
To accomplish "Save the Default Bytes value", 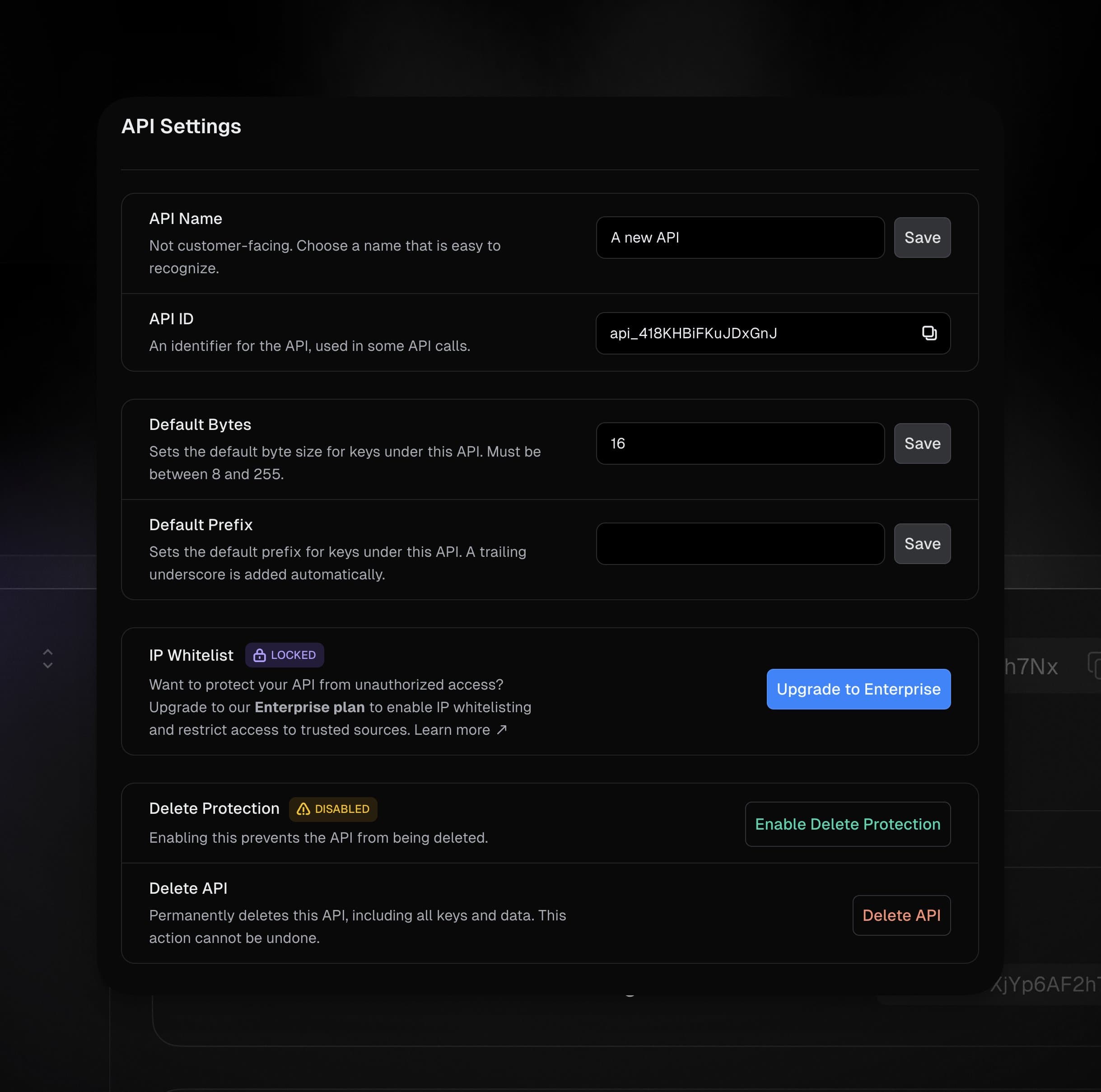I will coord(921,443).
